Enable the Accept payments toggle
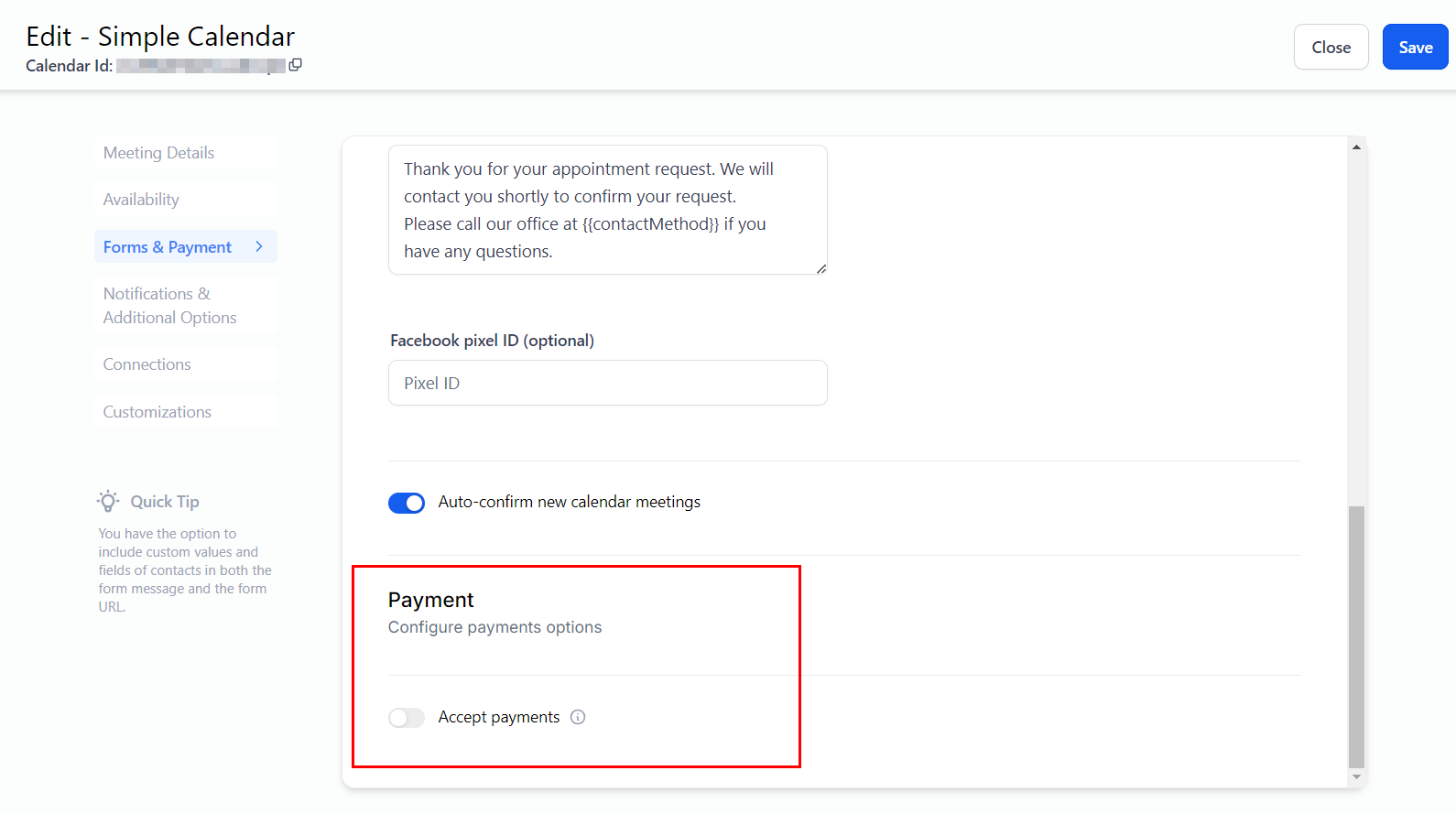The image size is (1456, 814). point(407,718)
